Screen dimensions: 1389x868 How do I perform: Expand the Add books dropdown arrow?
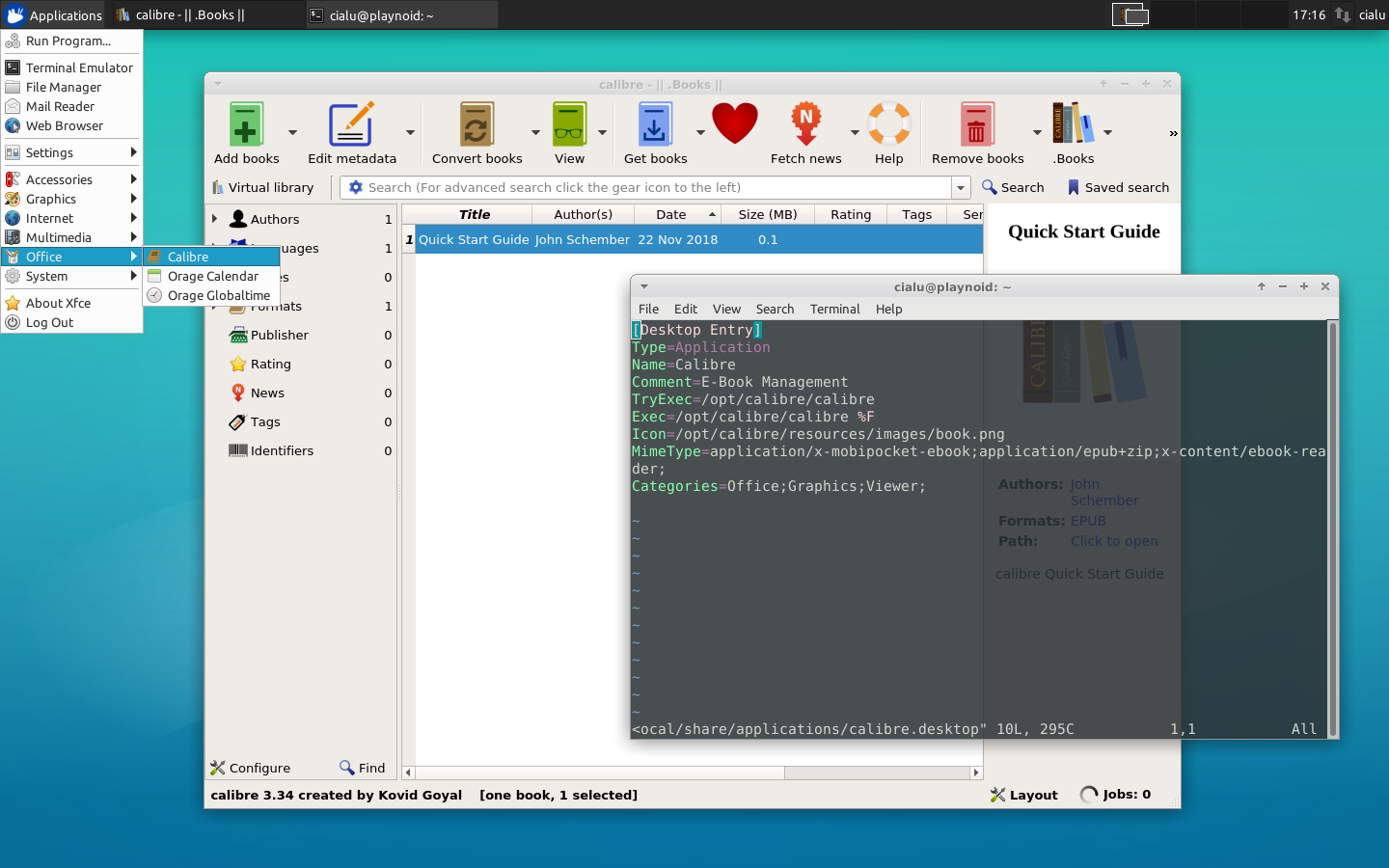[x=292, y=132]
